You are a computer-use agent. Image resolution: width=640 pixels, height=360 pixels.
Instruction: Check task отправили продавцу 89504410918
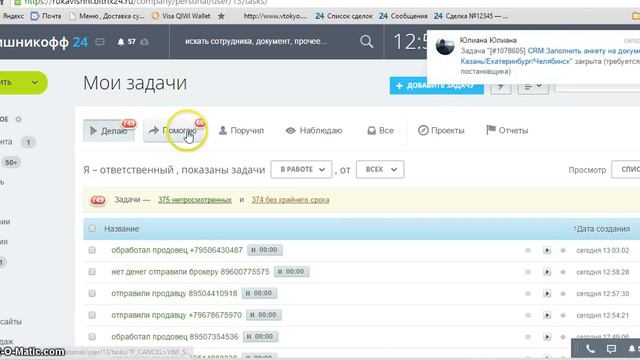click(x=92, y=293)
